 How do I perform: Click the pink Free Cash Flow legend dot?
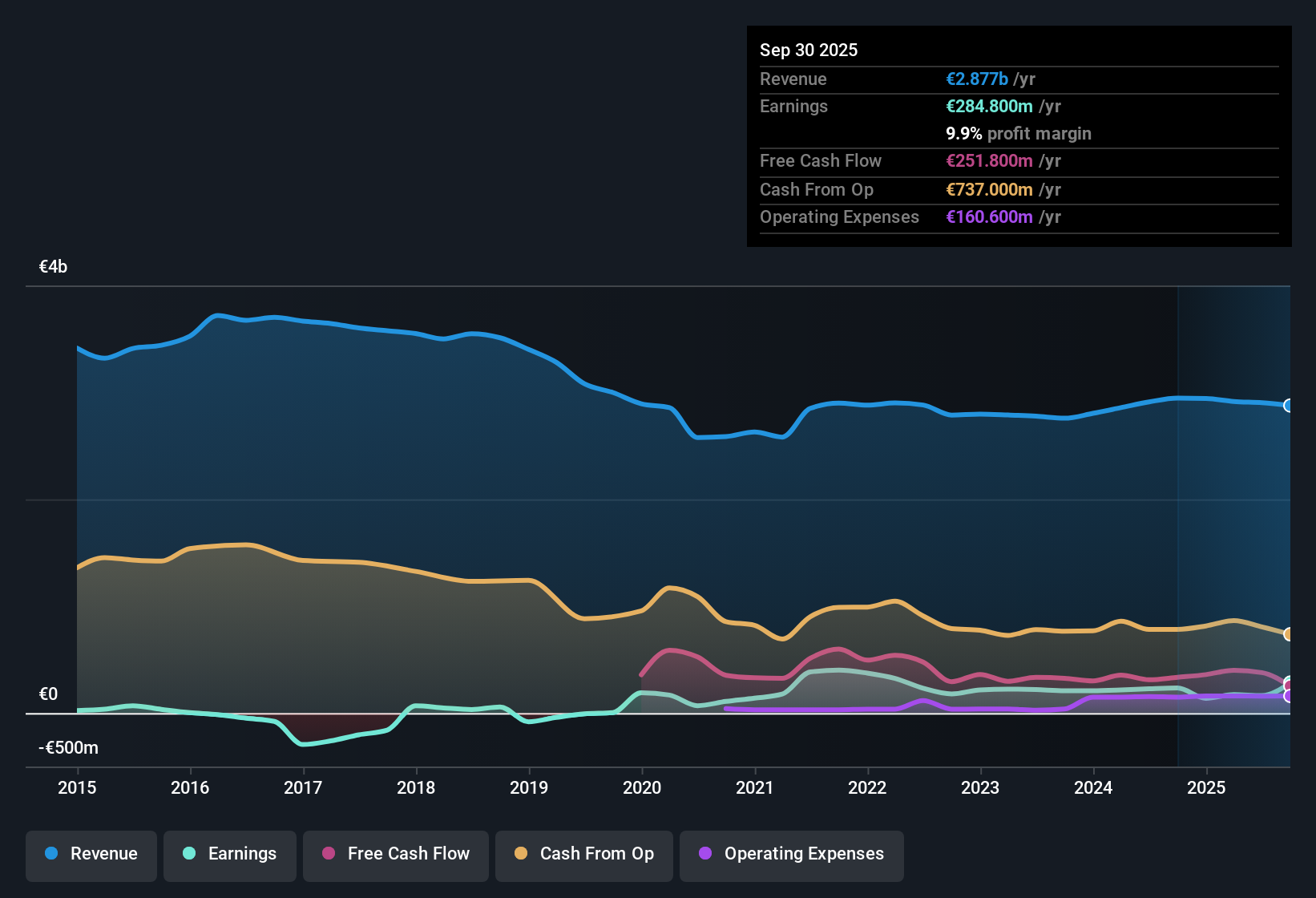point(327,854)
